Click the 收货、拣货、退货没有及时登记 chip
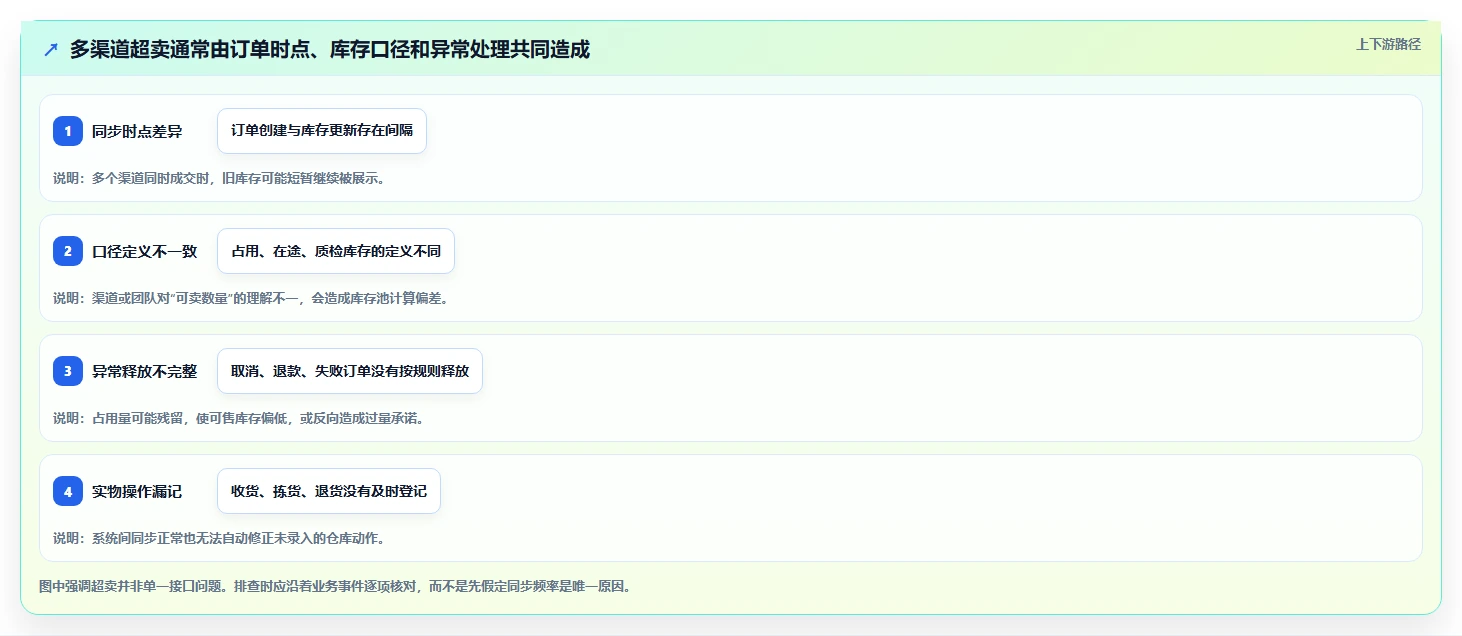The width and height of the screenshot is (1462, 636). click(329, 491)
